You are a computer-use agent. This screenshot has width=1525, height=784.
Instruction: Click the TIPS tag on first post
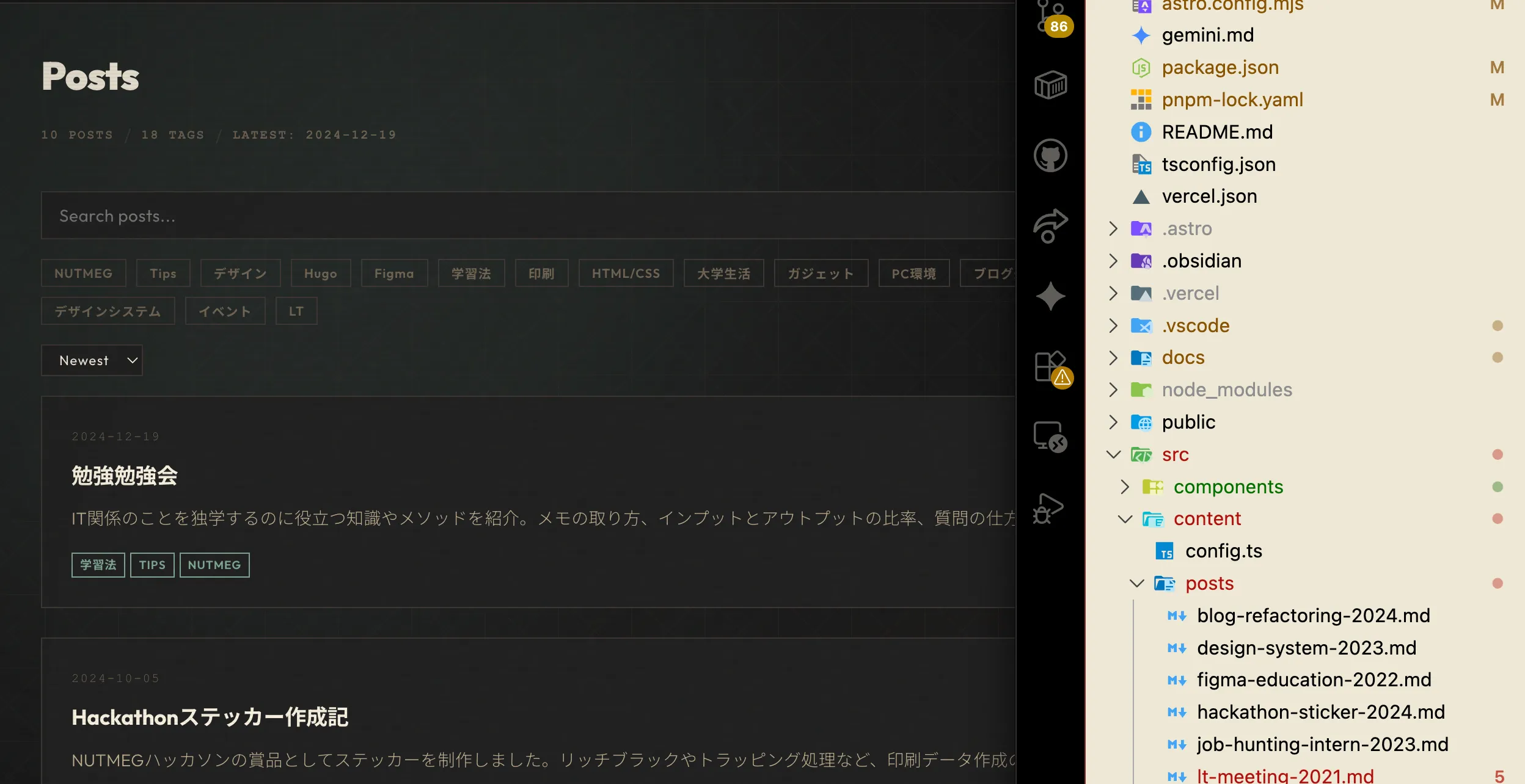point(152,565)
